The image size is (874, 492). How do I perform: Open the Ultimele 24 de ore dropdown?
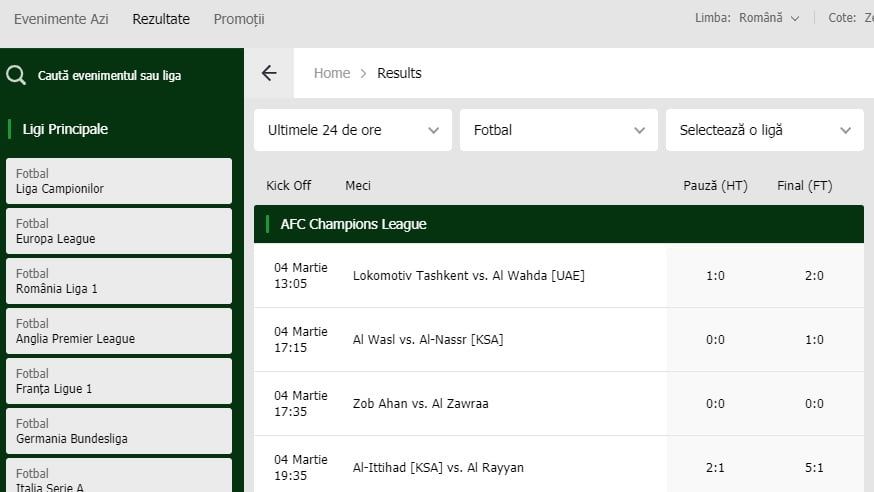tap(352, 130)
